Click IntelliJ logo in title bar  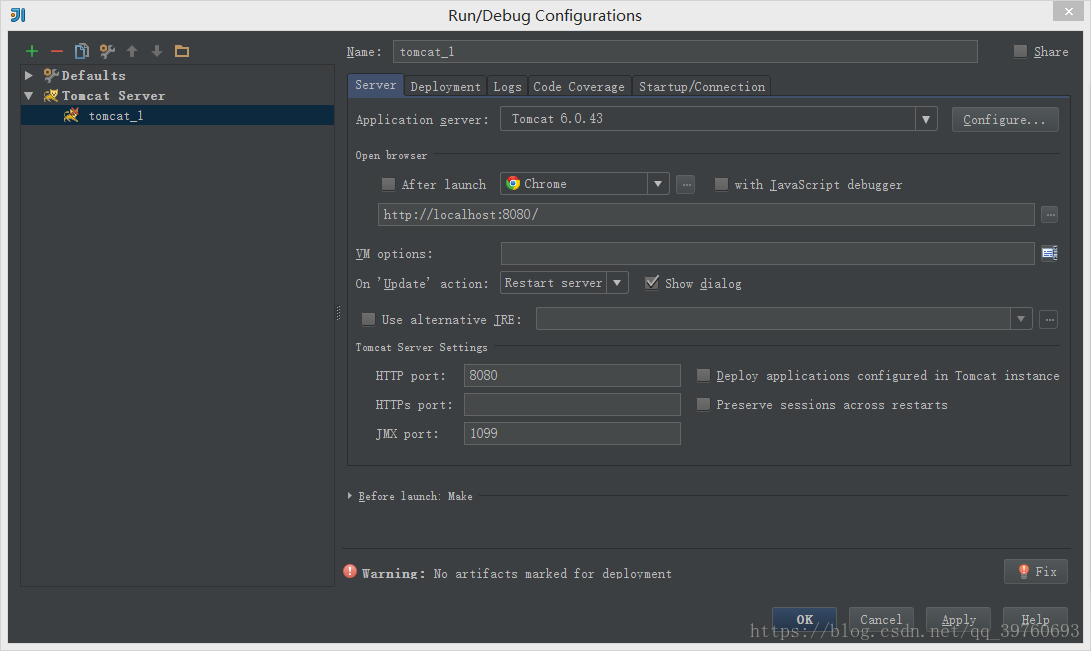pos(18,15)
